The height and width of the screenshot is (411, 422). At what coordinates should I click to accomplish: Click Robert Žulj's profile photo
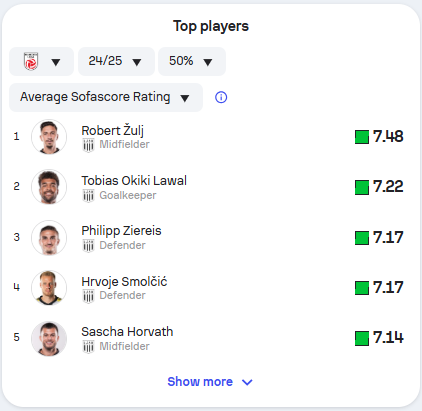[x=49, y=137]
